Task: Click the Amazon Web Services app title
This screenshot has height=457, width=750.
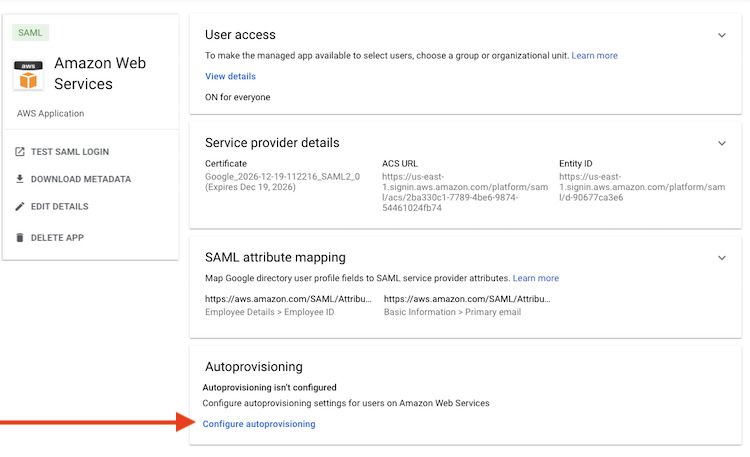Action: (99, 73)
